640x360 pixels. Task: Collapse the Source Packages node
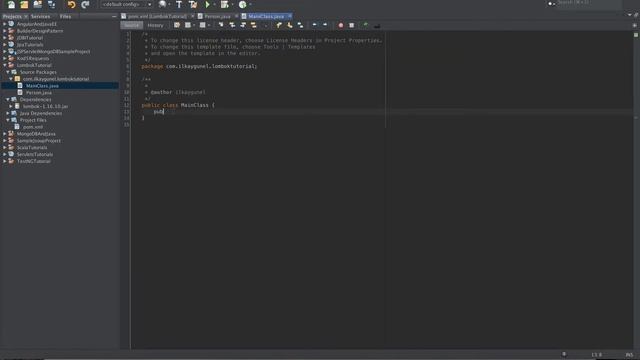(x=8, y=72)
